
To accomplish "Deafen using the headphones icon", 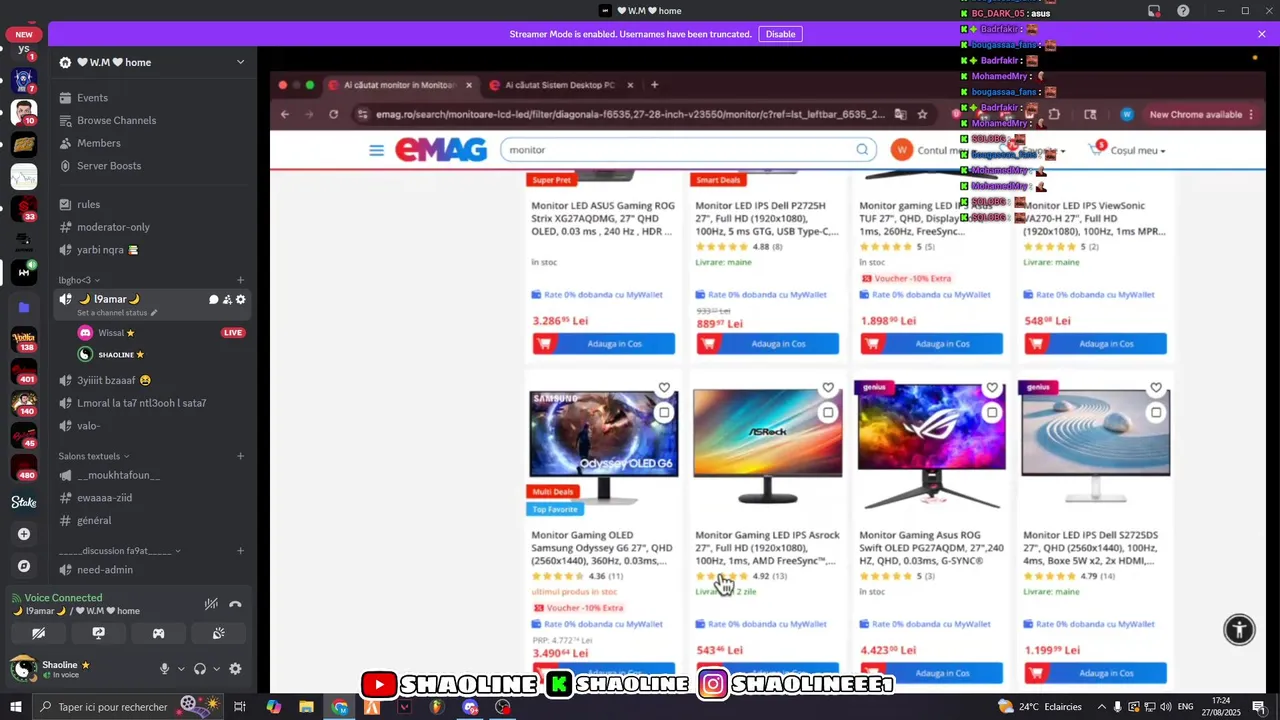I will [x=200, y=669].
